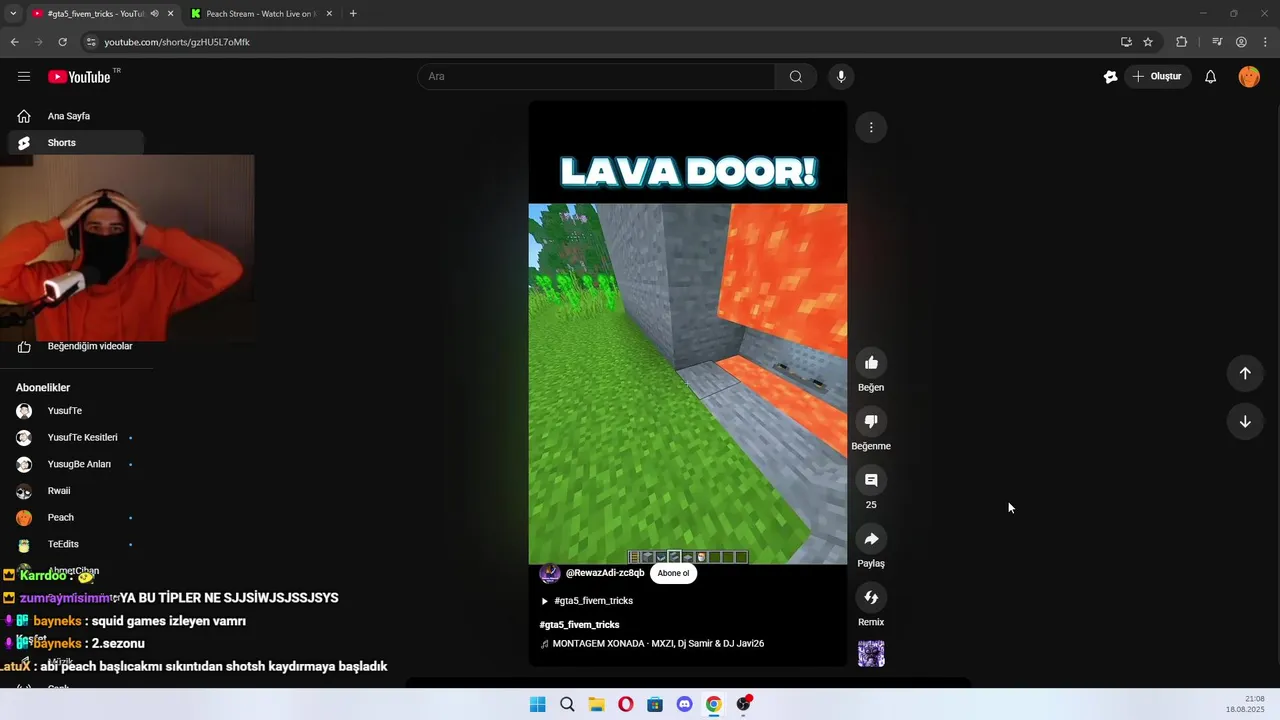Image resolution: width=1280 pixels, height=720 pixels.
Task: Click the Oluştur create button
Action: 1158,77
